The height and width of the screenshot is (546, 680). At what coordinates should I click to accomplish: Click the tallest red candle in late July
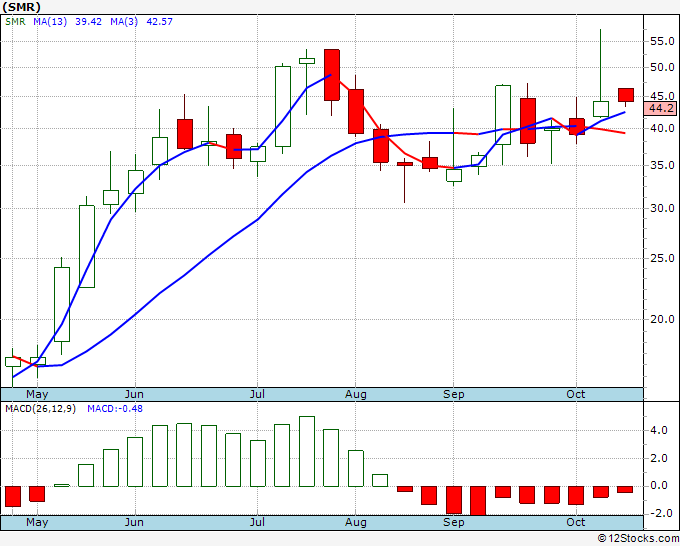pyautogui.click(x=332, y=75)
